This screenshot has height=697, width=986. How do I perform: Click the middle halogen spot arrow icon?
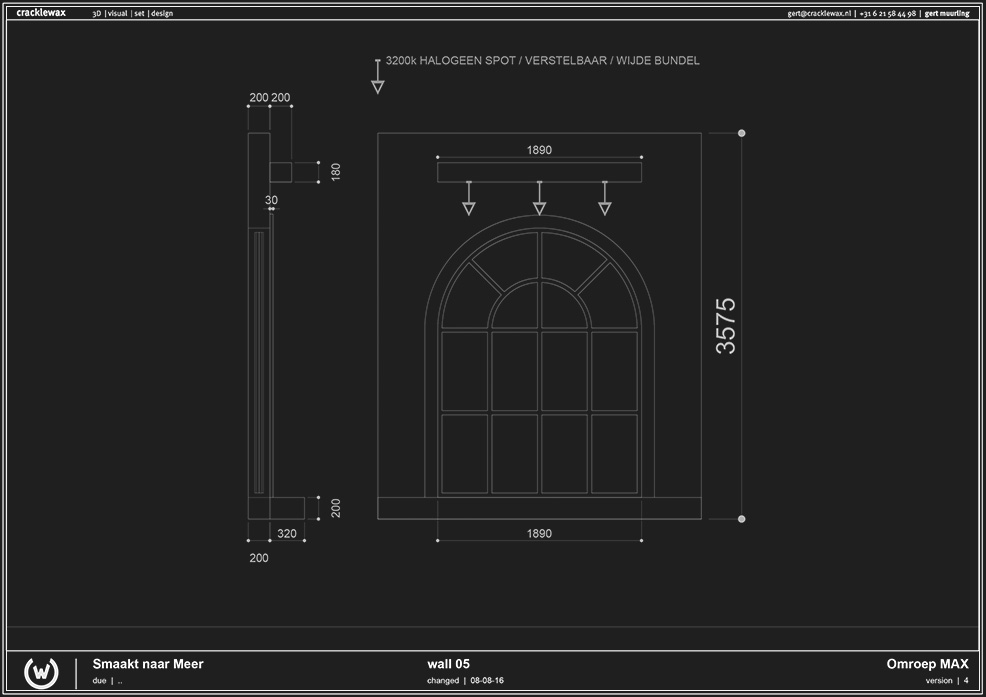click(538, 205)
